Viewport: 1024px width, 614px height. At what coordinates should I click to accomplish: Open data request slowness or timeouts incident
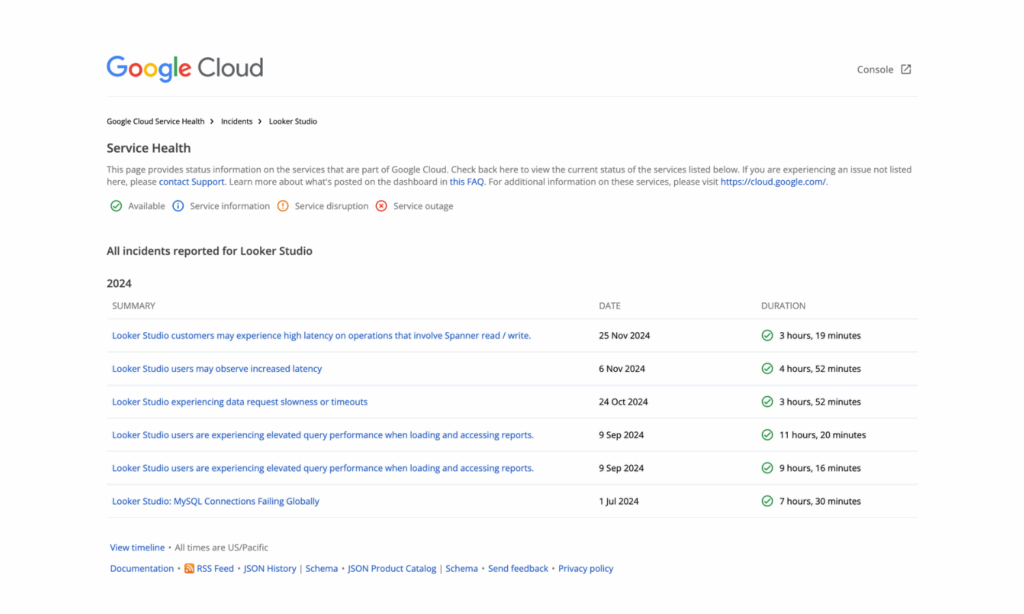(x=240, y=402)
